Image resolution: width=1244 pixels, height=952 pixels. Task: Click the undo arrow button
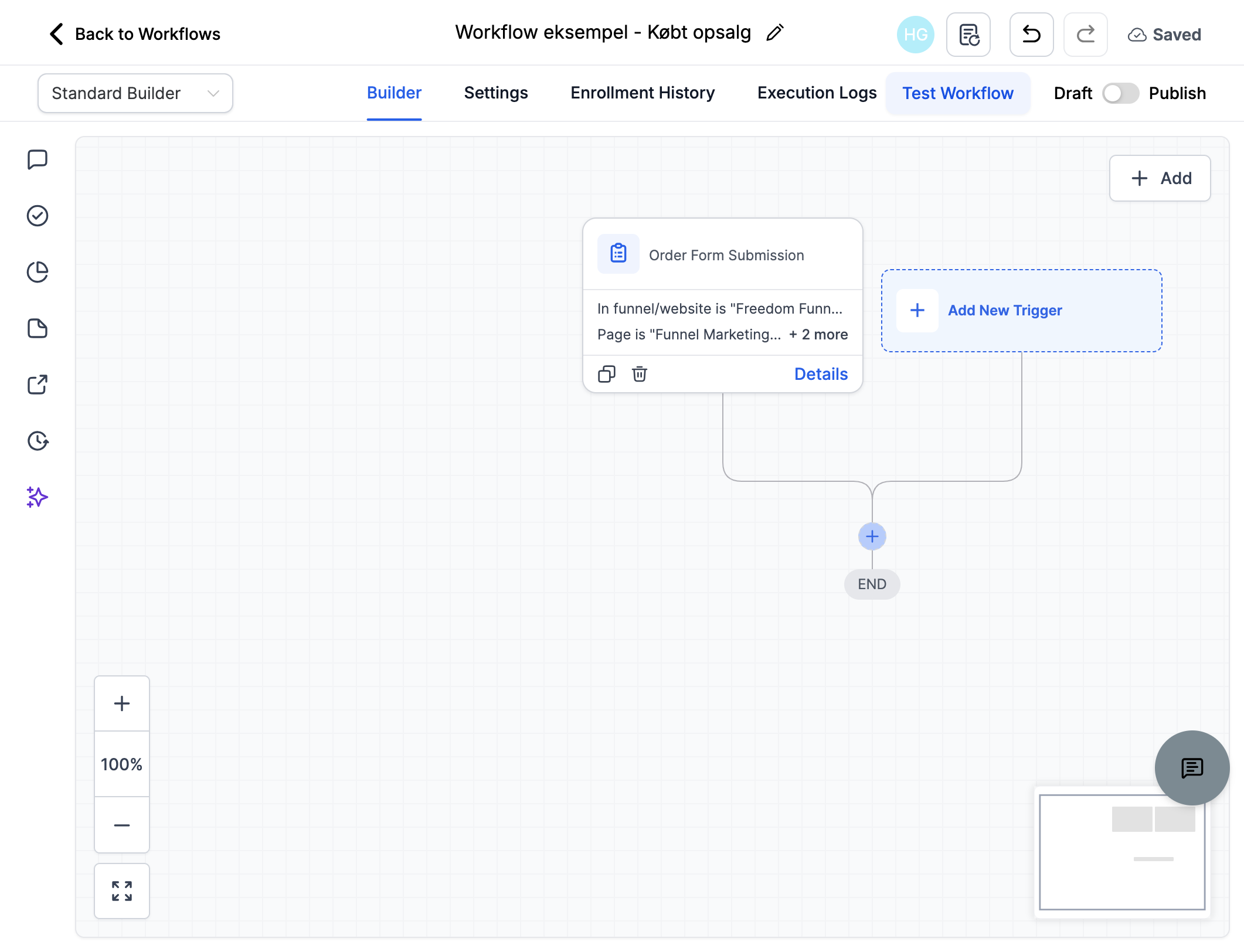[1032, 35]
